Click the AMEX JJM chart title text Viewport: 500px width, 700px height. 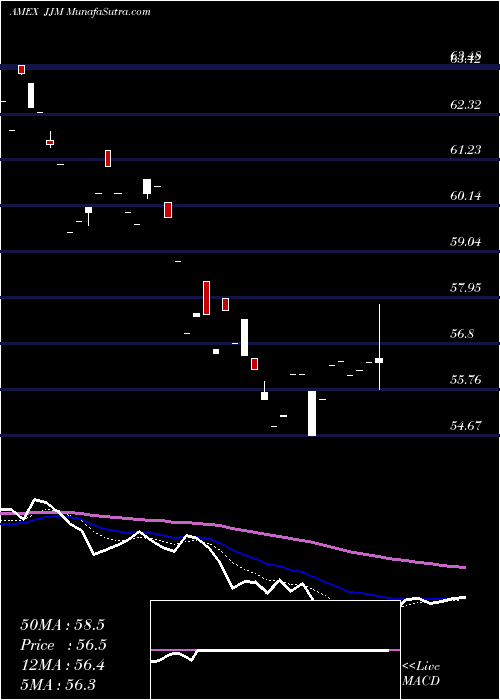[80, 12]
